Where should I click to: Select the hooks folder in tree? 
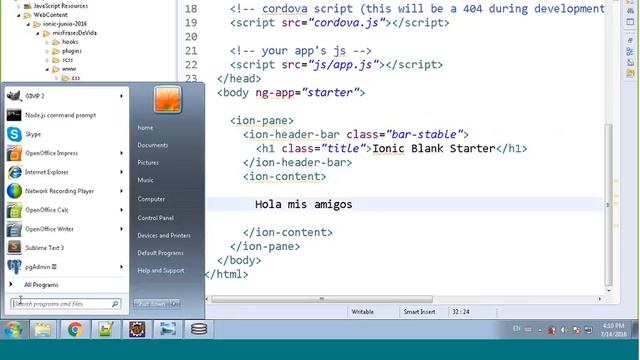pyautogui.click(x=70, y=42)
